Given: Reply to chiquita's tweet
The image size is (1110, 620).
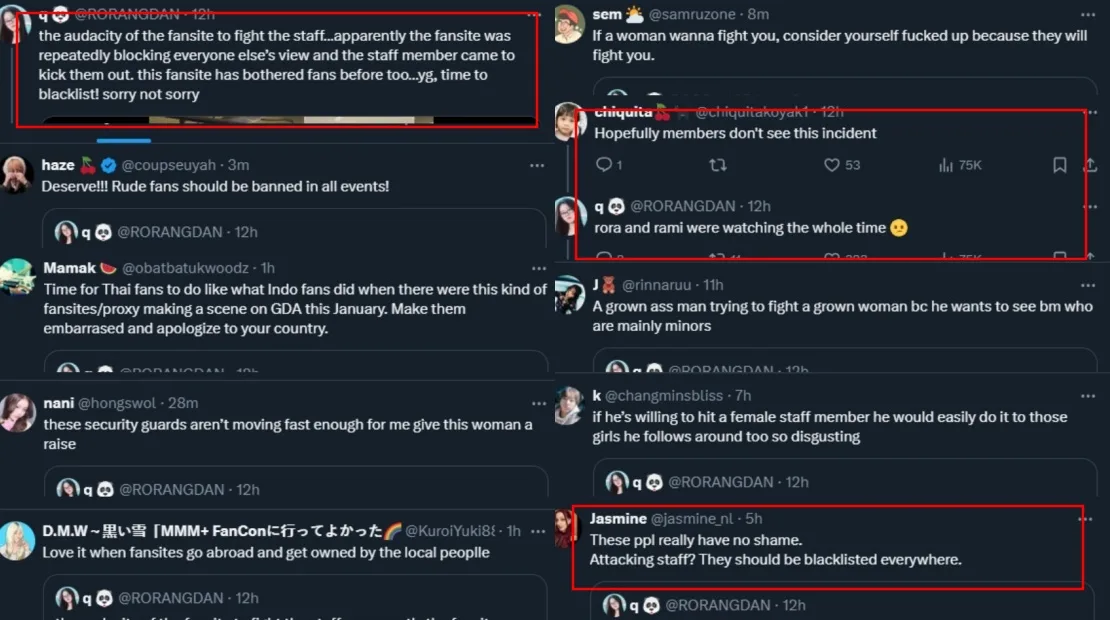Looking at the screenshot, I should (x=603, y=165).
